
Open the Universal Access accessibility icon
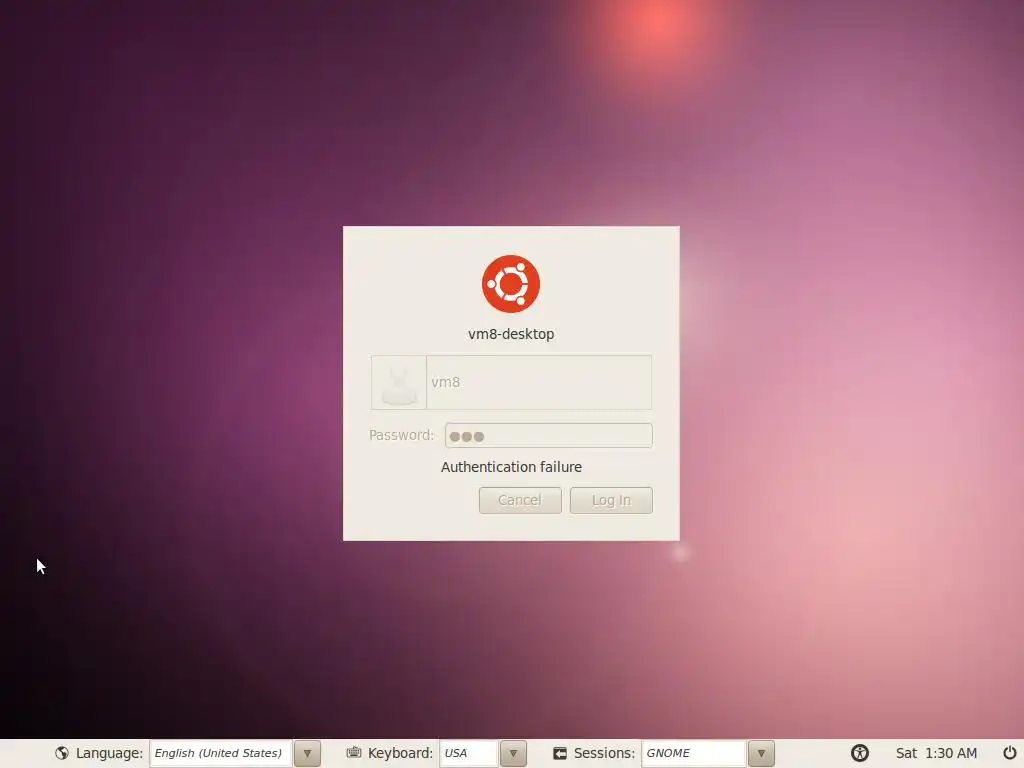pyautogui.click(x=859, y=753)
